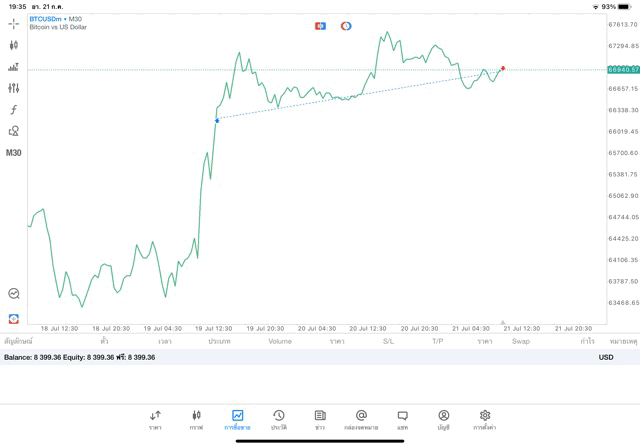
Task: Open indicators function icon
Action: point(14,110)
